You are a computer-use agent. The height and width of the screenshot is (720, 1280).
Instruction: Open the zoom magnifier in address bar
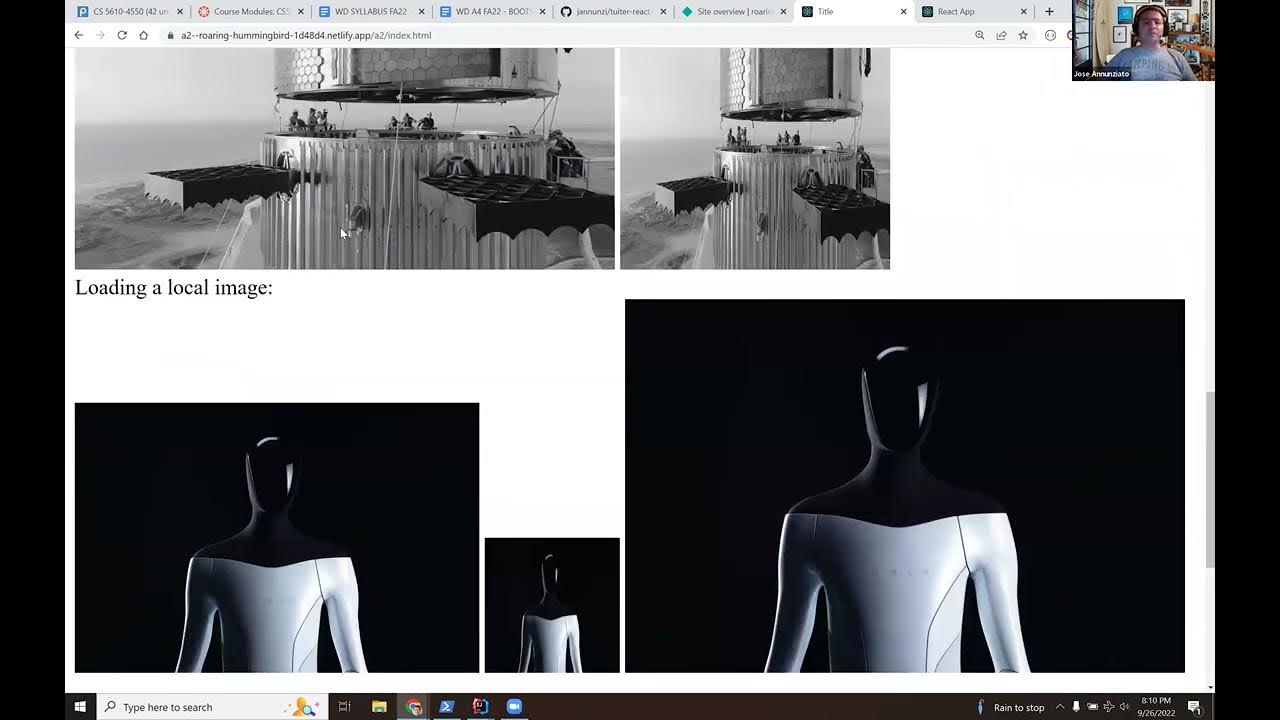(x=979, y=35)
